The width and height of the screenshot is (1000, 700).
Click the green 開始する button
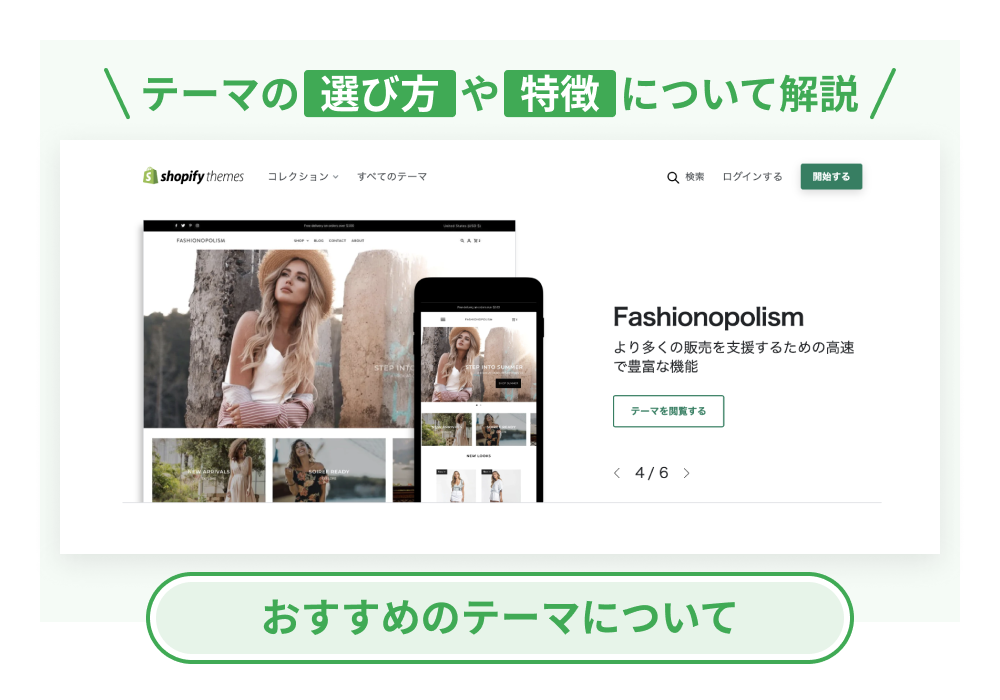tap(831, 177)
